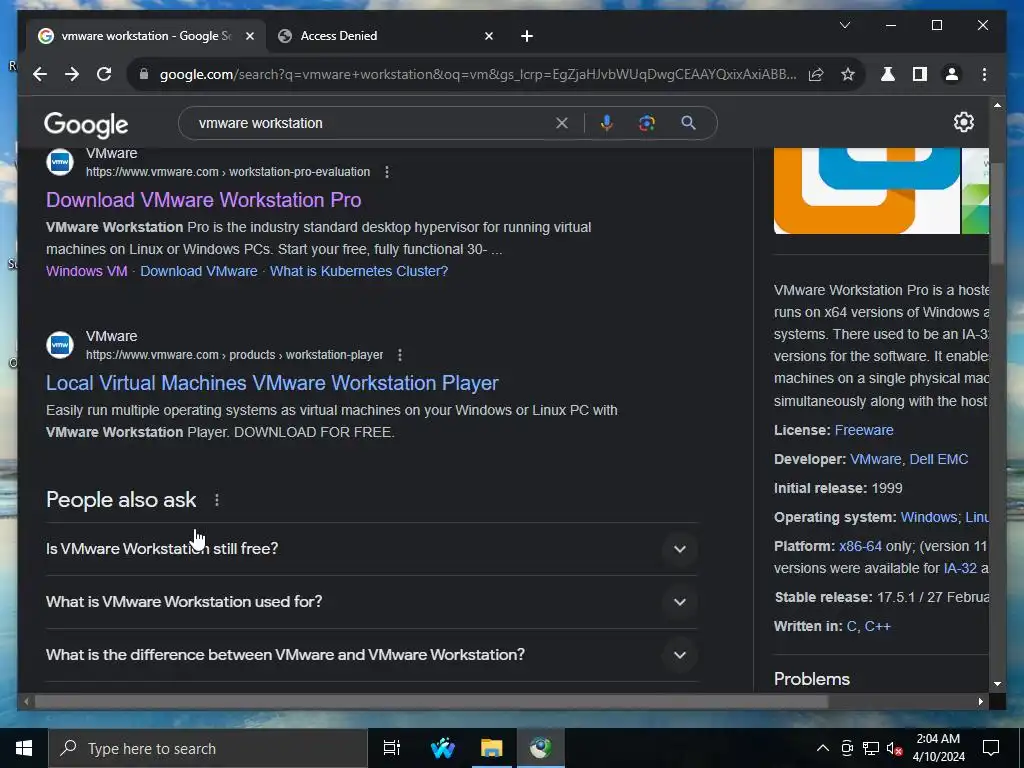Open File Explorer from taskbar
Screen dimensions: 1024x768
pyautogui.click(x=491, y=748)
